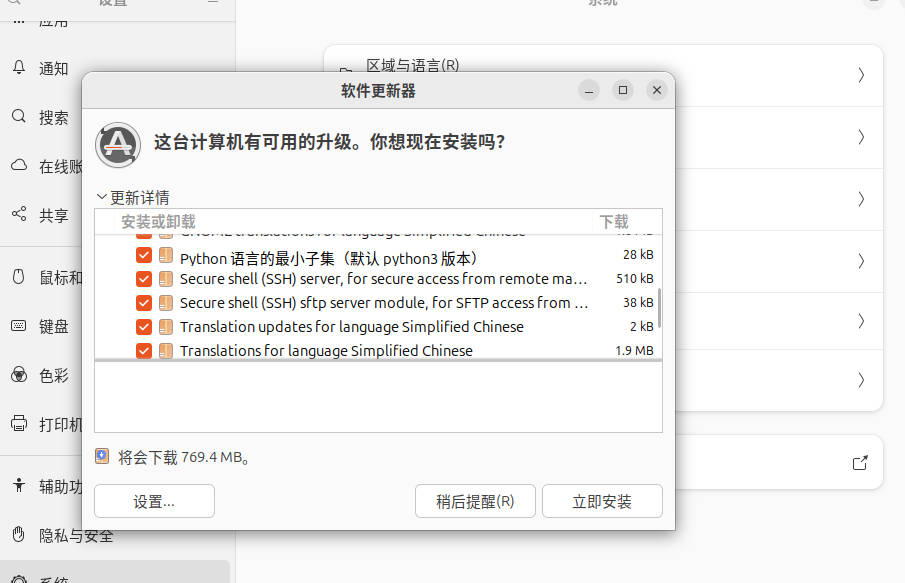Click the external link icon in Settings panel
Screen dimensions: 905x583
(x=860, y=462)
